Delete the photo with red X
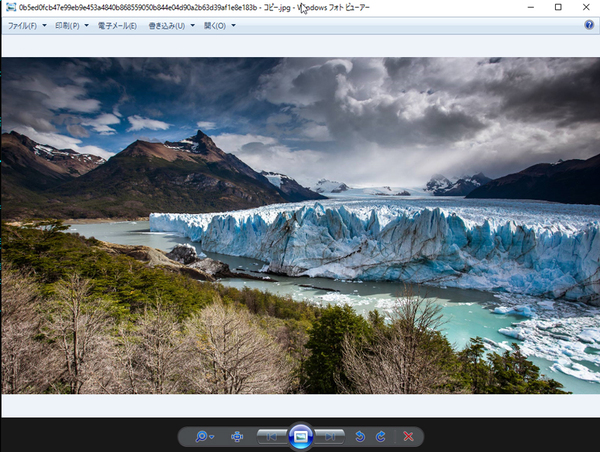The height and width of the screenshot is (452, 600). coord(408,437)
